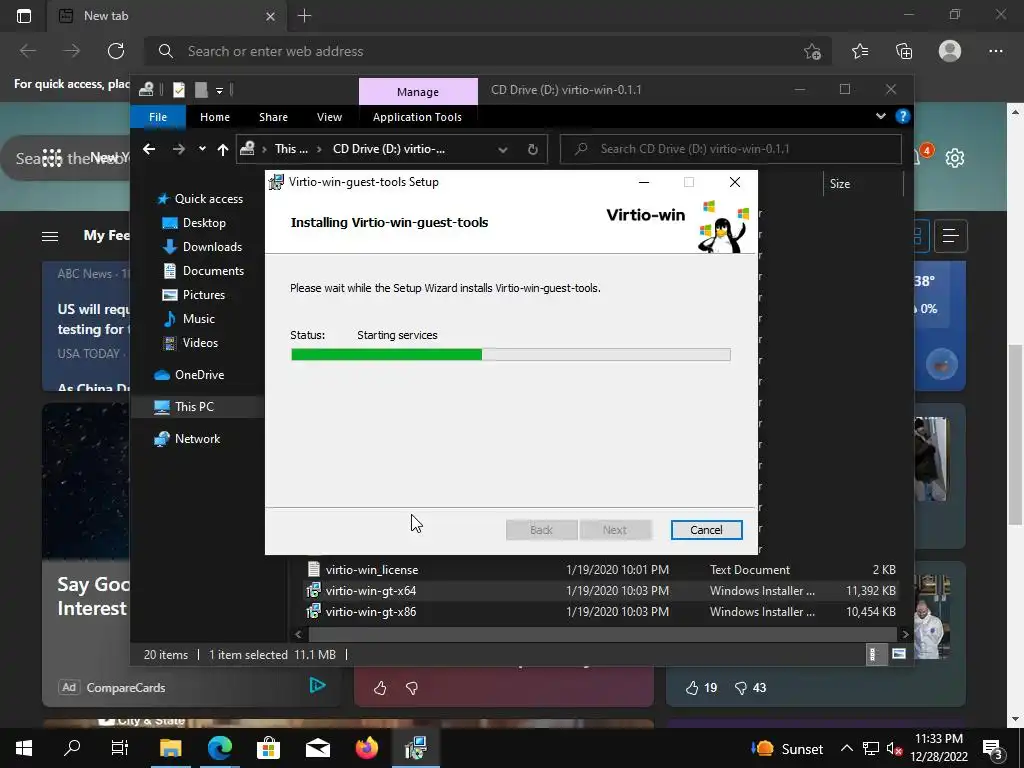
Task: Add page to favorites star icon
Action: (x=812, y=51)
